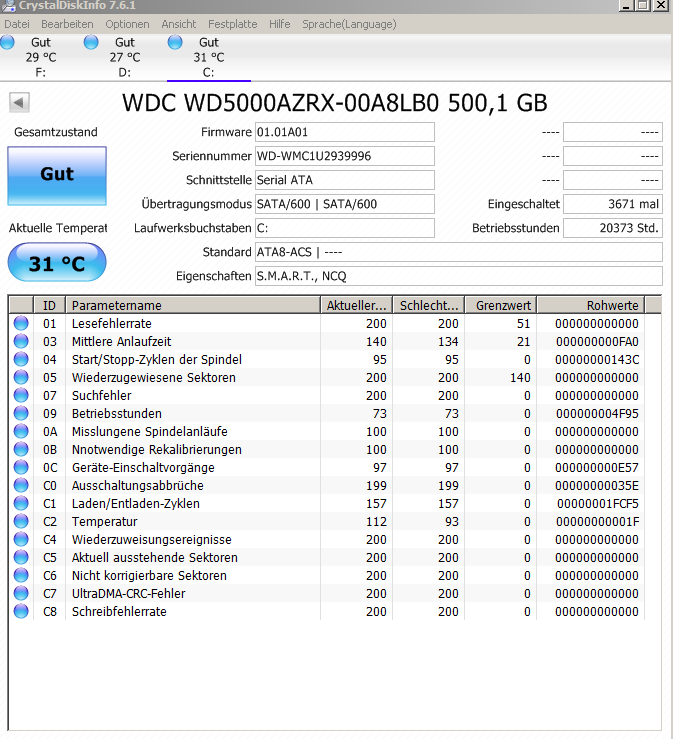This screenshot has height=739, width=673.
Task: Click the Betriebsstunden value 20373 Std.
Action: (613, 228)
